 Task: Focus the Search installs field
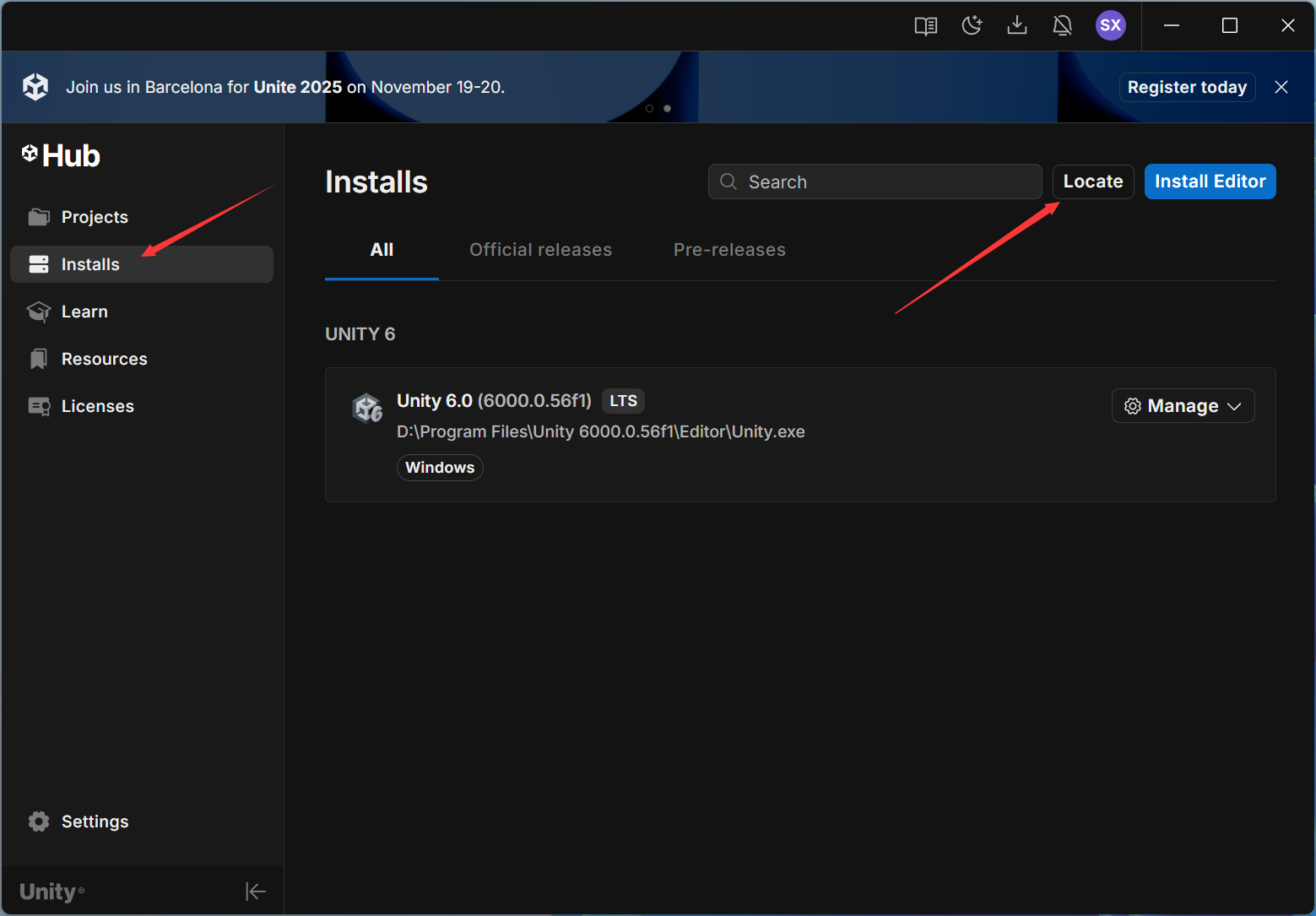(x=875, y=182)
